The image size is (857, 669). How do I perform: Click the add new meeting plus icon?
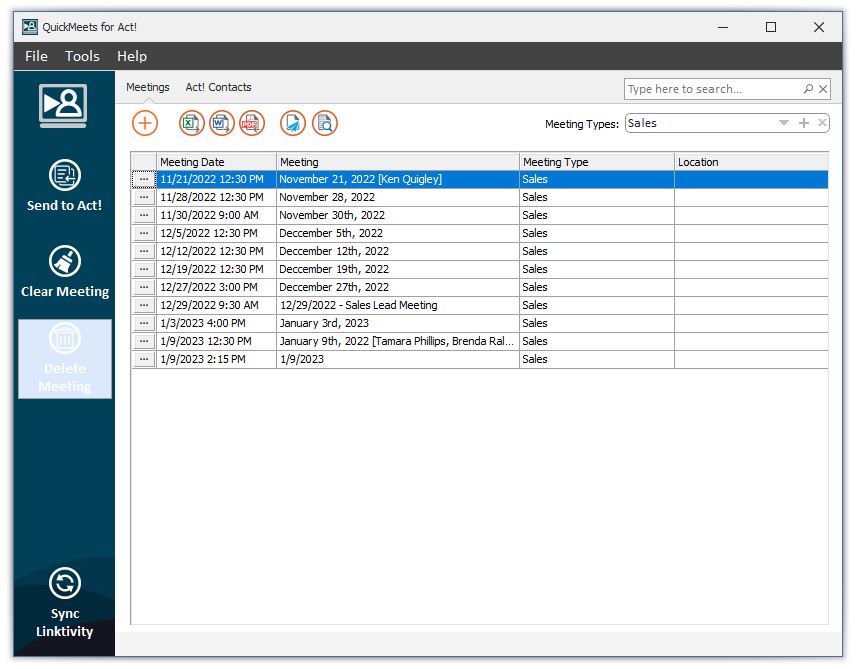[145, 123]
